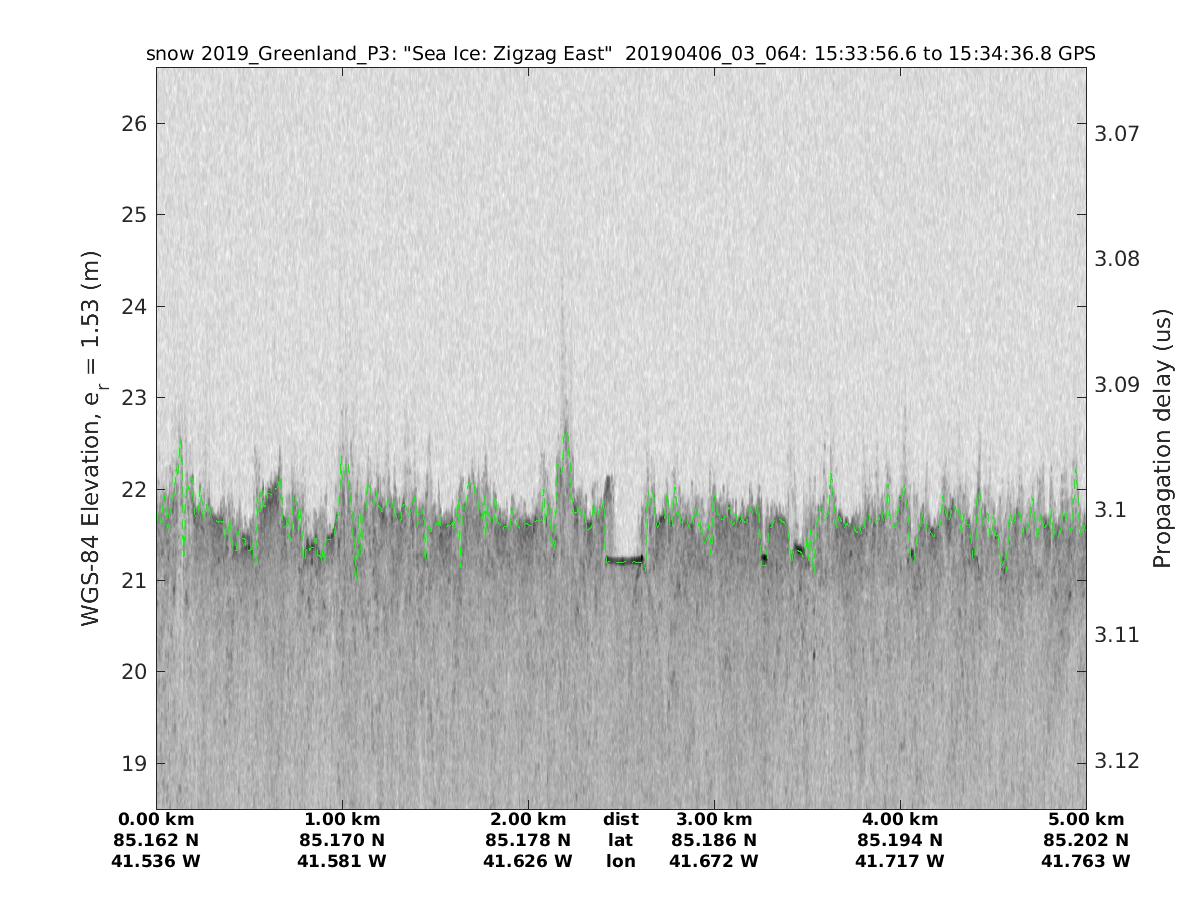The height and width of the screenshot is (900, 1200).
Task: Click the 3.00 km distance label
Action: 713,819
